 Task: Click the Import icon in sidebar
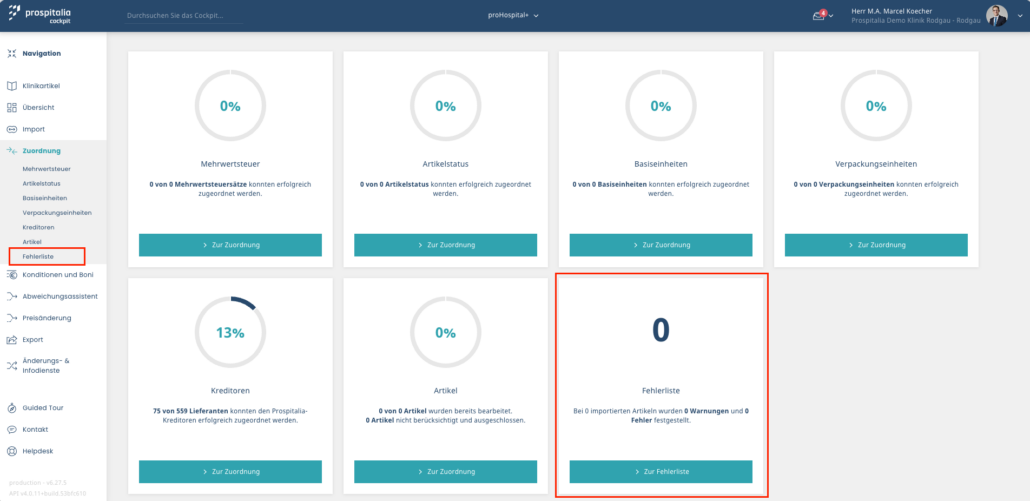[11, 129]
